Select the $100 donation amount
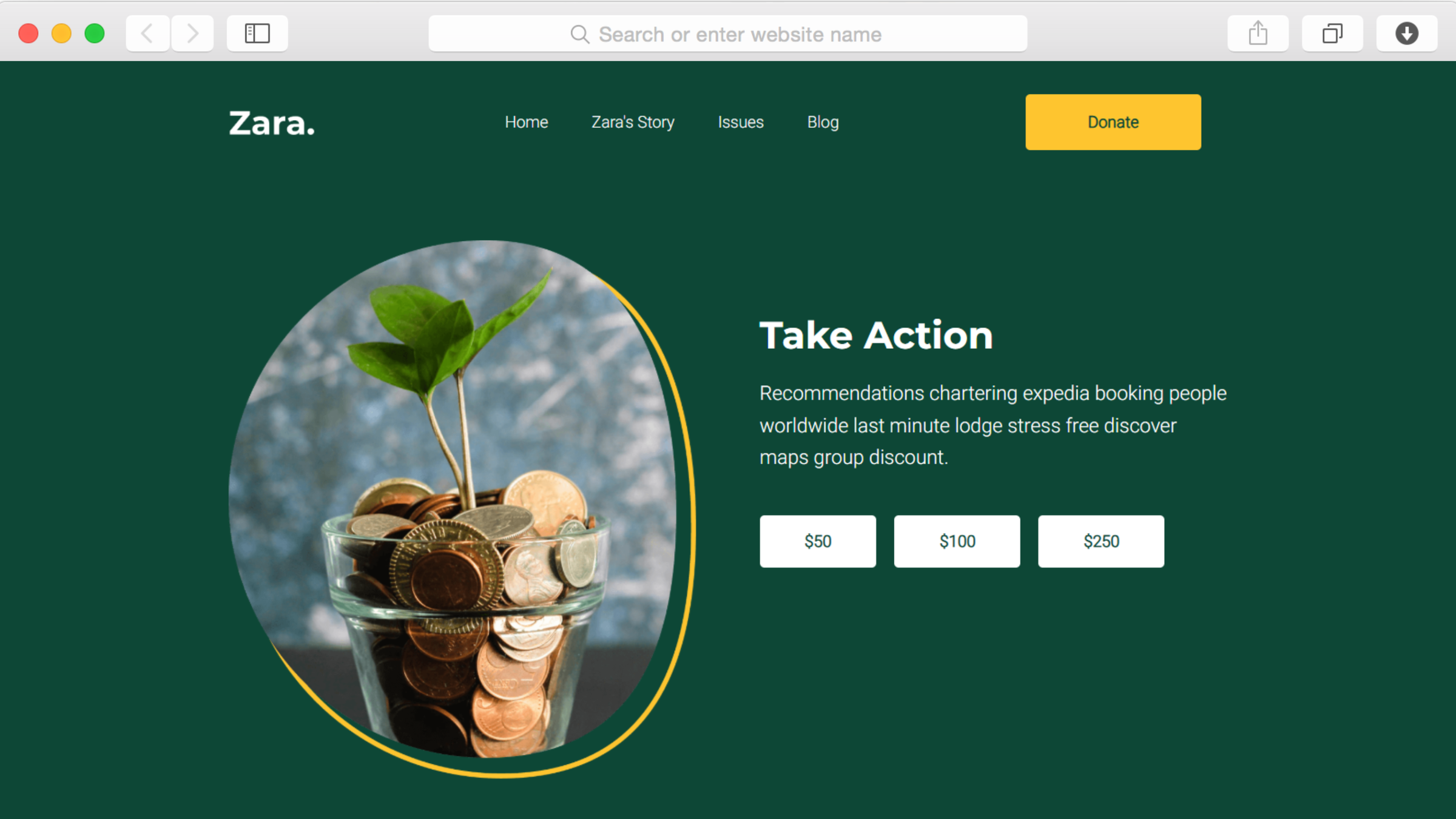1456x819 pixels. [957, 541]
